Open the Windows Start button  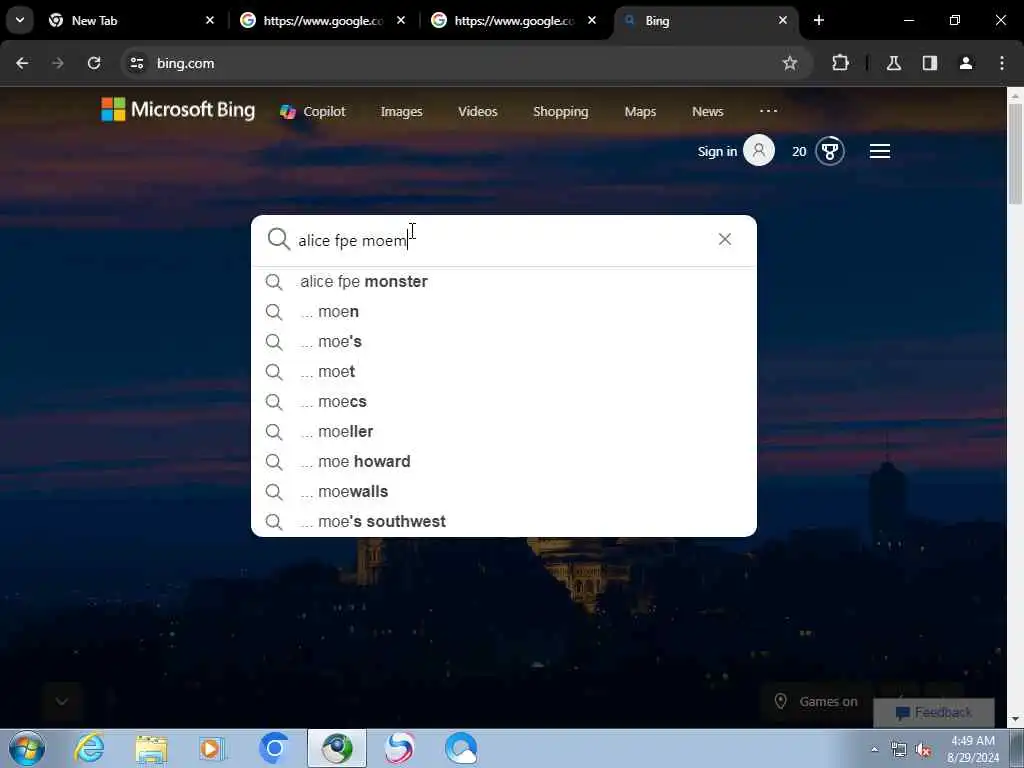click(27, 748)
